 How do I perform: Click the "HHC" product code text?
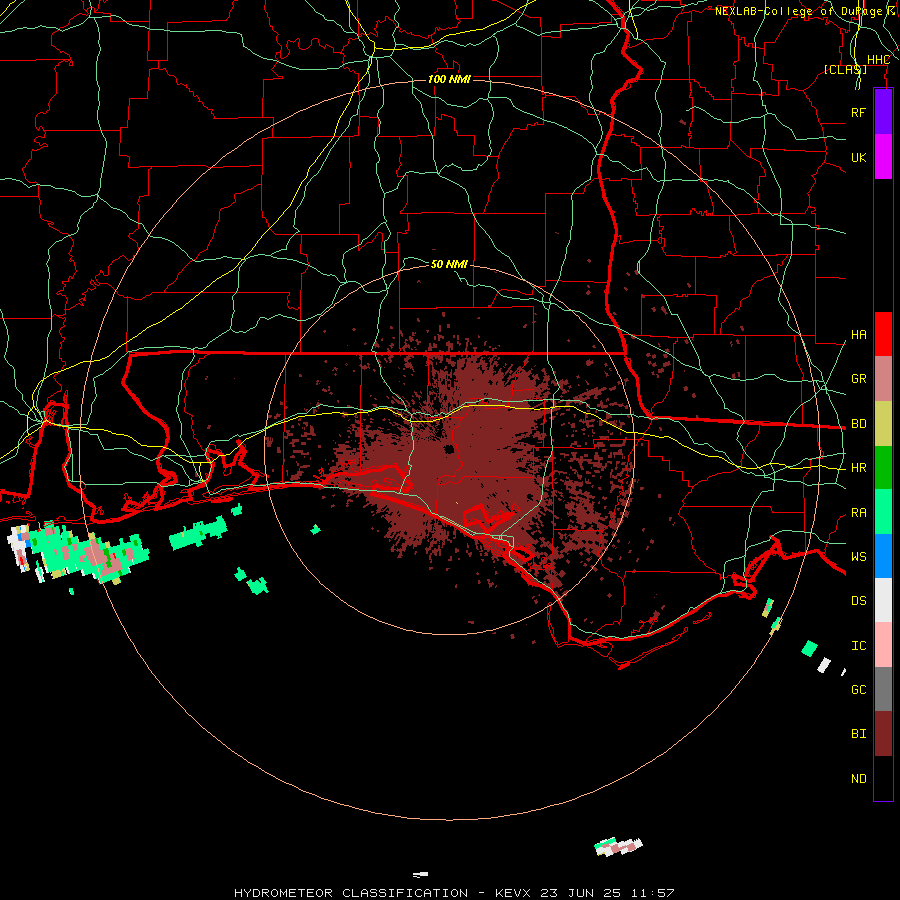(x=878, y=60)
